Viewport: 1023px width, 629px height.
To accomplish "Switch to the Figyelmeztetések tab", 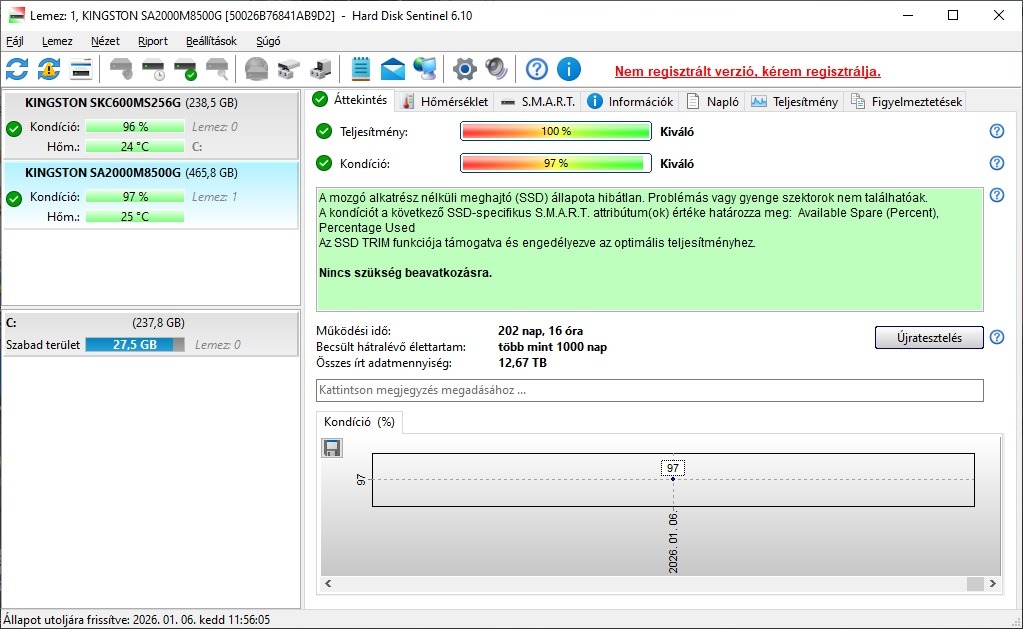I will click(x=907, y=102).
